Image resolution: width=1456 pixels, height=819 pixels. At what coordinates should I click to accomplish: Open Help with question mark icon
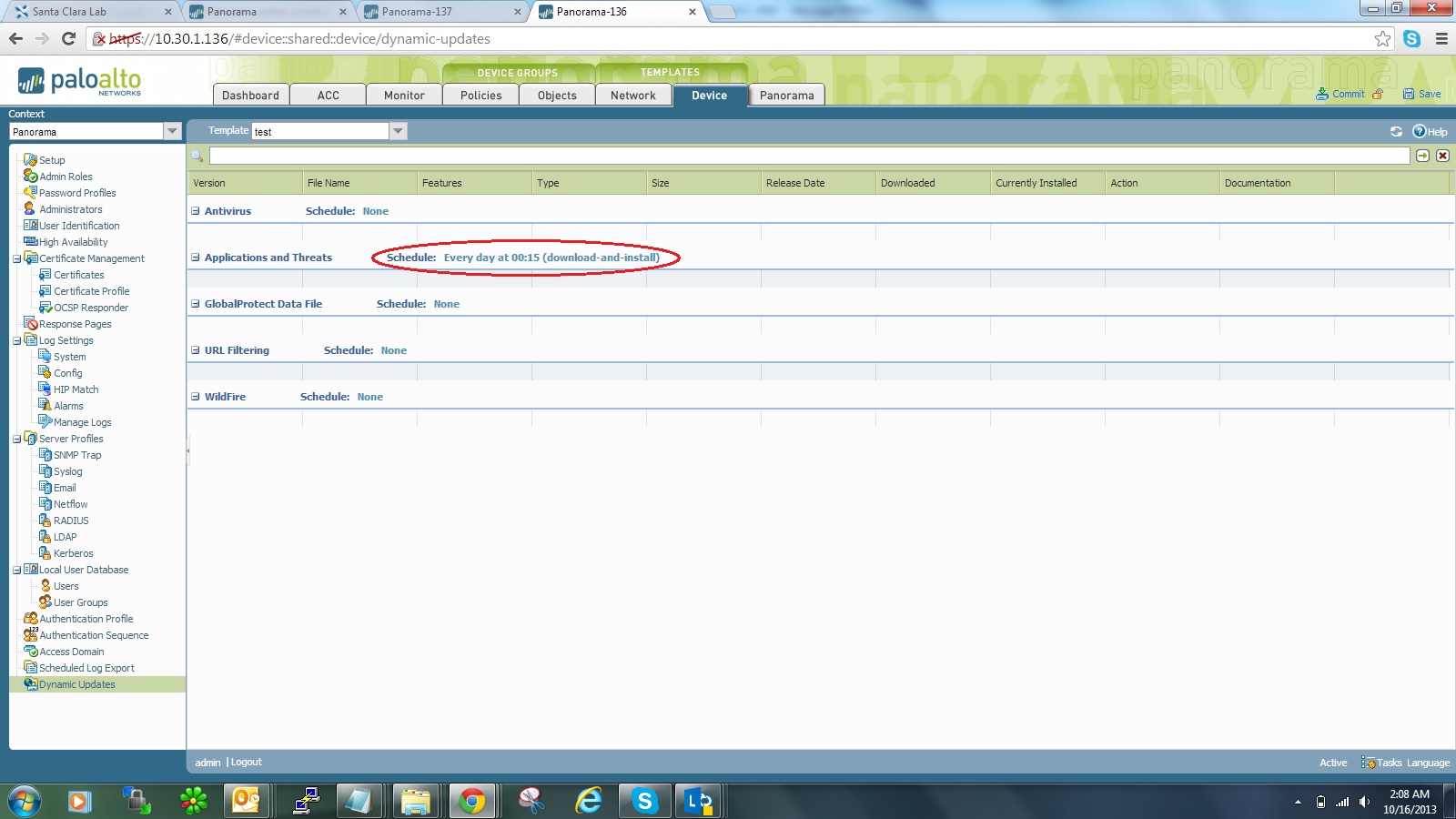click(1419, 132)
